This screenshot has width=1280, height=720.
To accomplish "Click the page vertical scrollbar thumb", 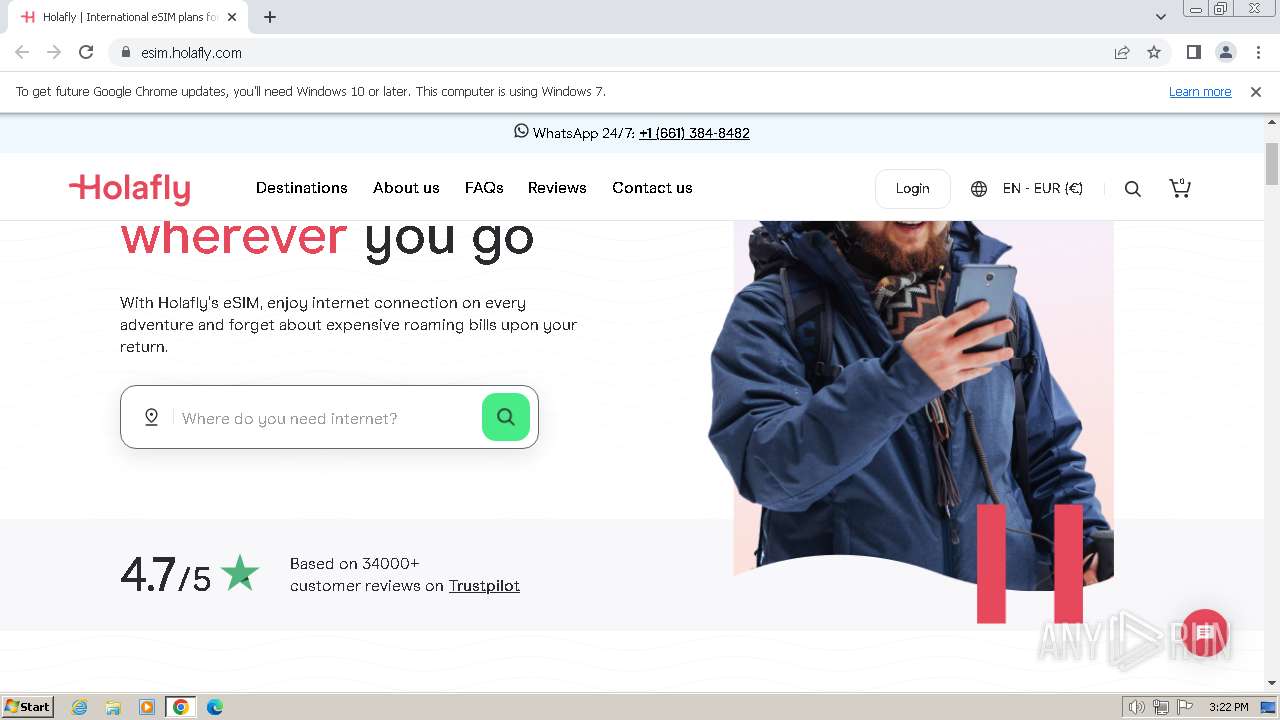I will tap(1272, 164).
